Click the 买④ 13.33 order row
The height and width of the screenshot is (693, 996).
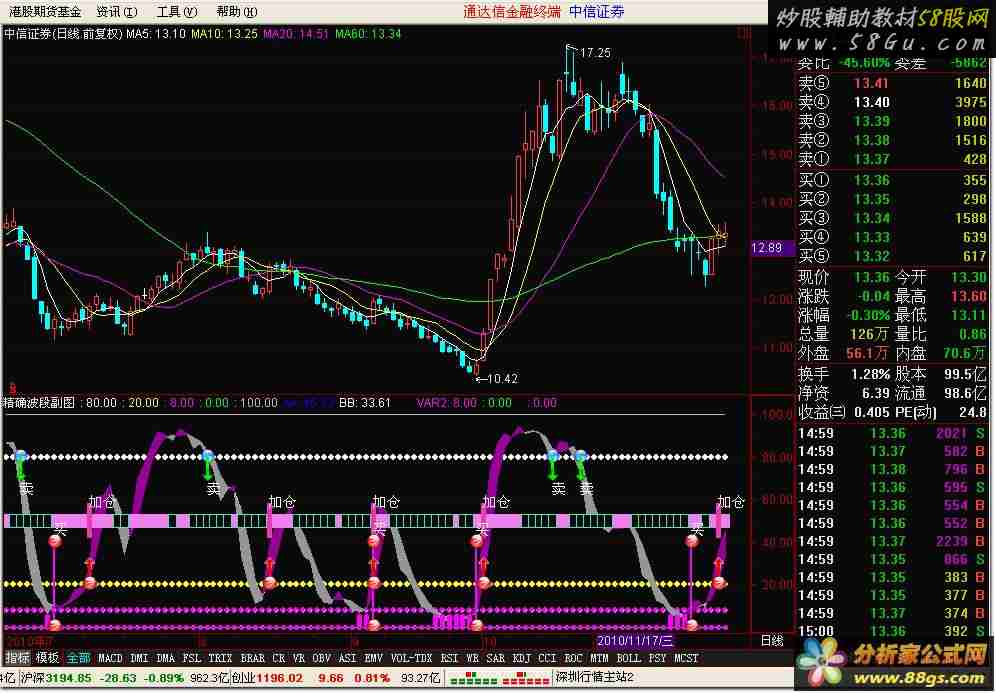tap(892, 238)
